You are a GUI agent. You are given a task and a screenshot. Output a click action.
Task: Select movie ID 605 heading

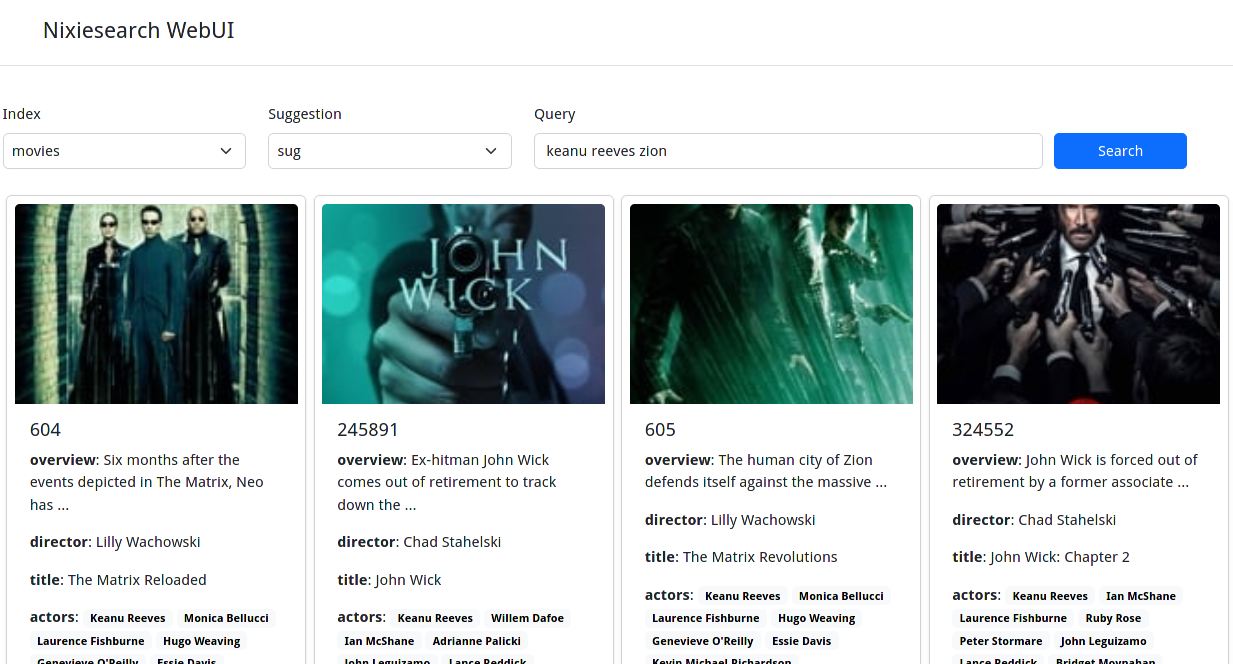[660, 430]
